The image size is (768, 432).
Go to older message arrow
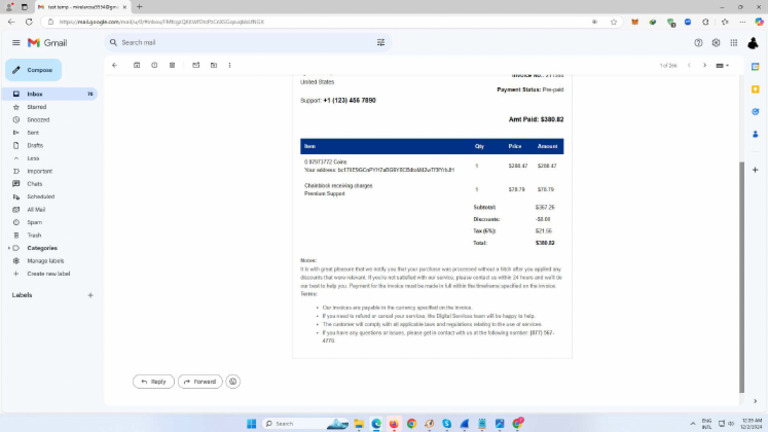705,65
